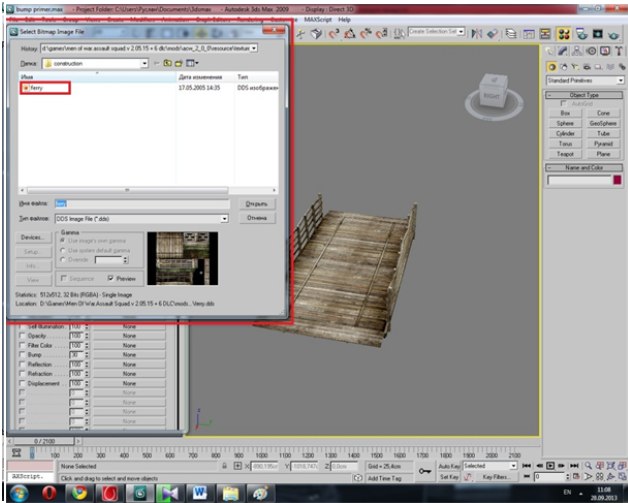
Task: Create new folder in file dialog
Action: click(x=179, y=63)
